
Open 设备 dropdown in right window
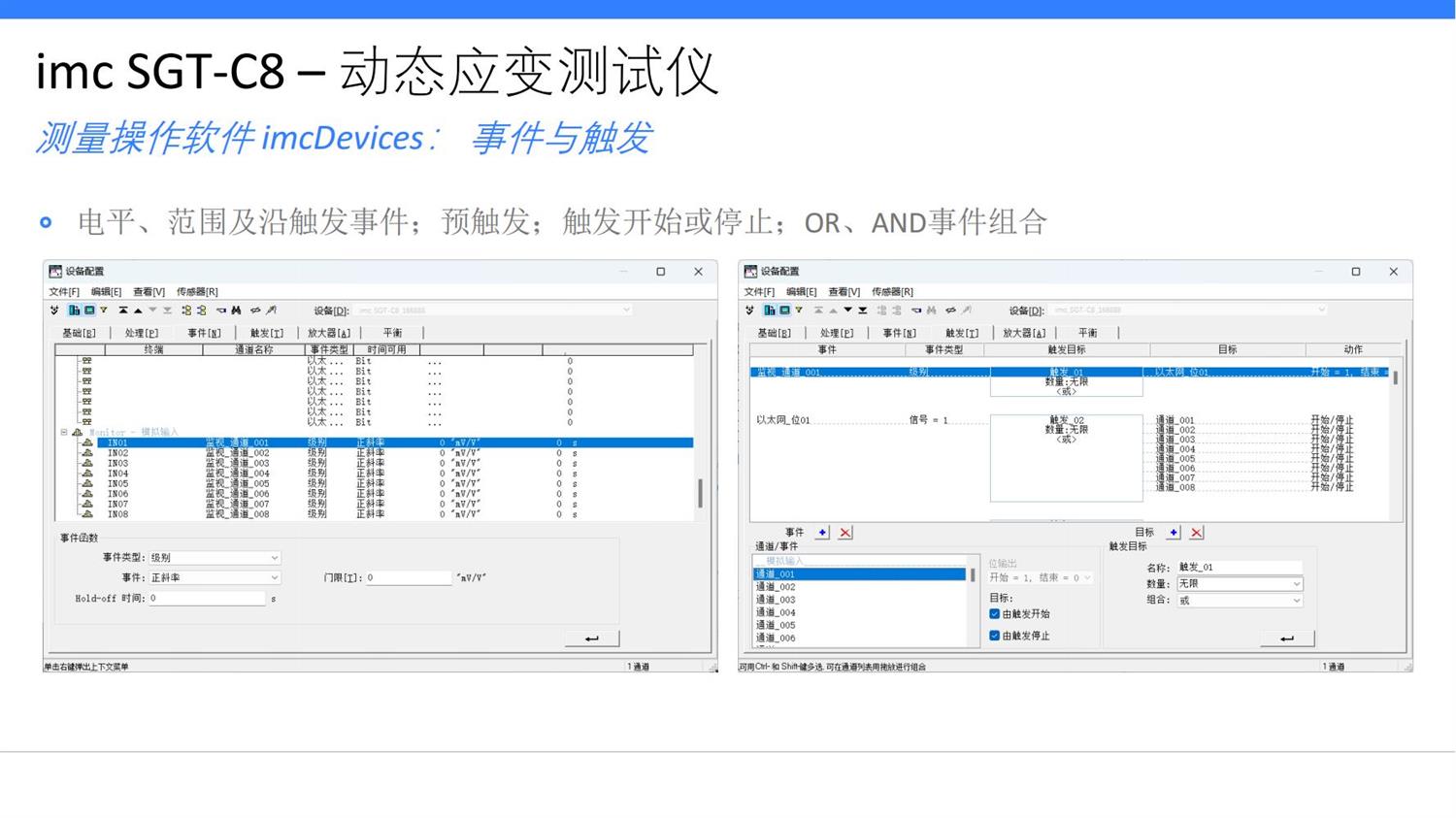(x=1188, y=311)
